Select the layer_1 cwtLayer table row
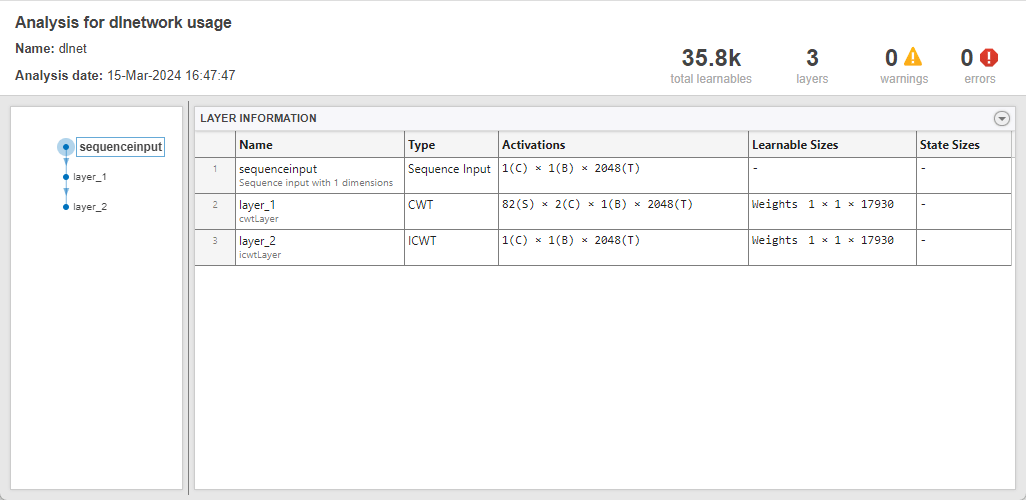 click(318, 210)
